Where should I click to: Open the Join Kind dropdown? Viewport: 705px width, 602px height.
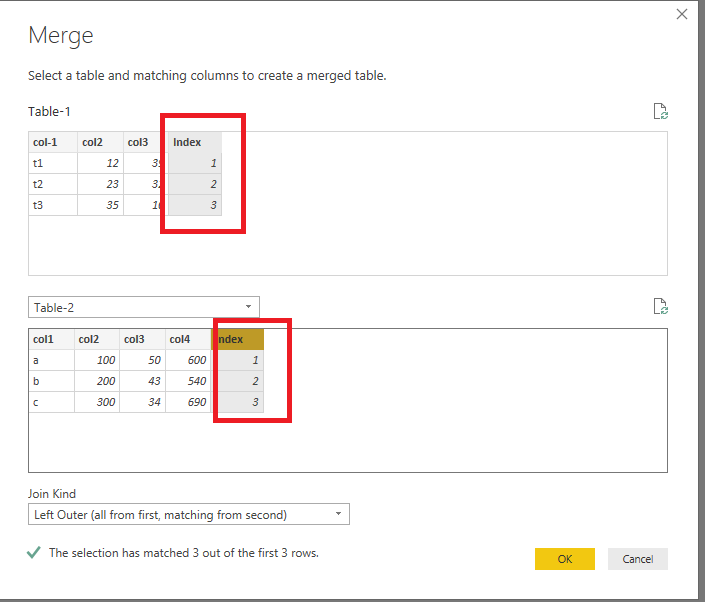(x=189, y=514)
